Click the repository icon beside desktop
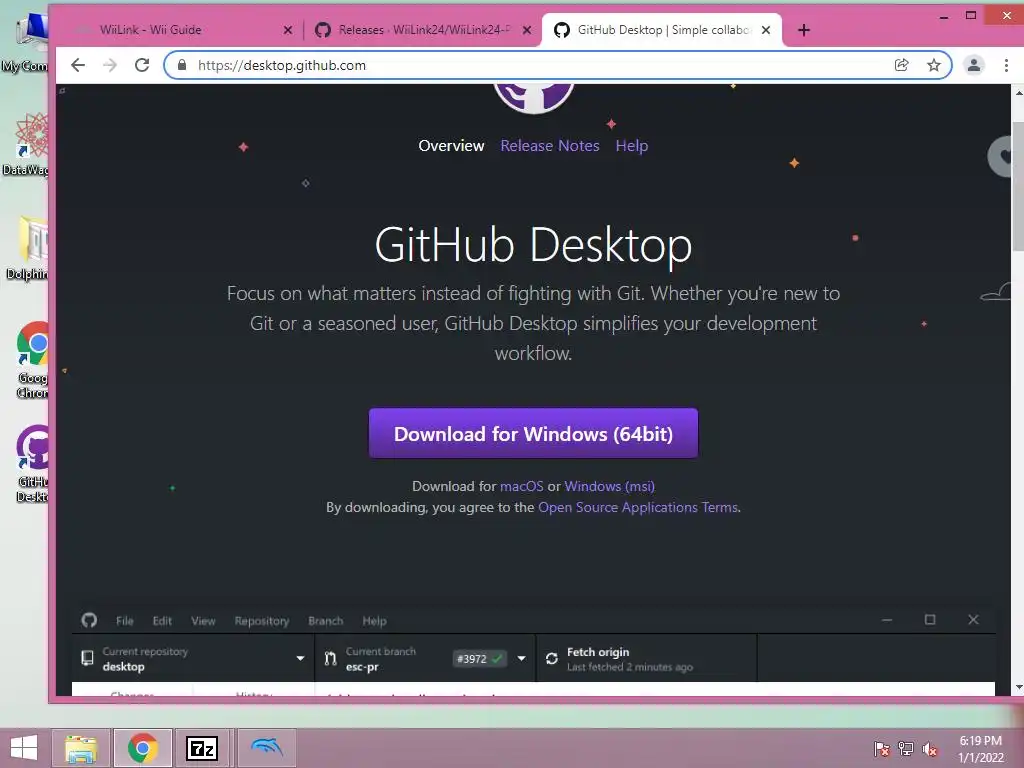Viewport: 1024px width, 768px height. (x=87, y=658)
